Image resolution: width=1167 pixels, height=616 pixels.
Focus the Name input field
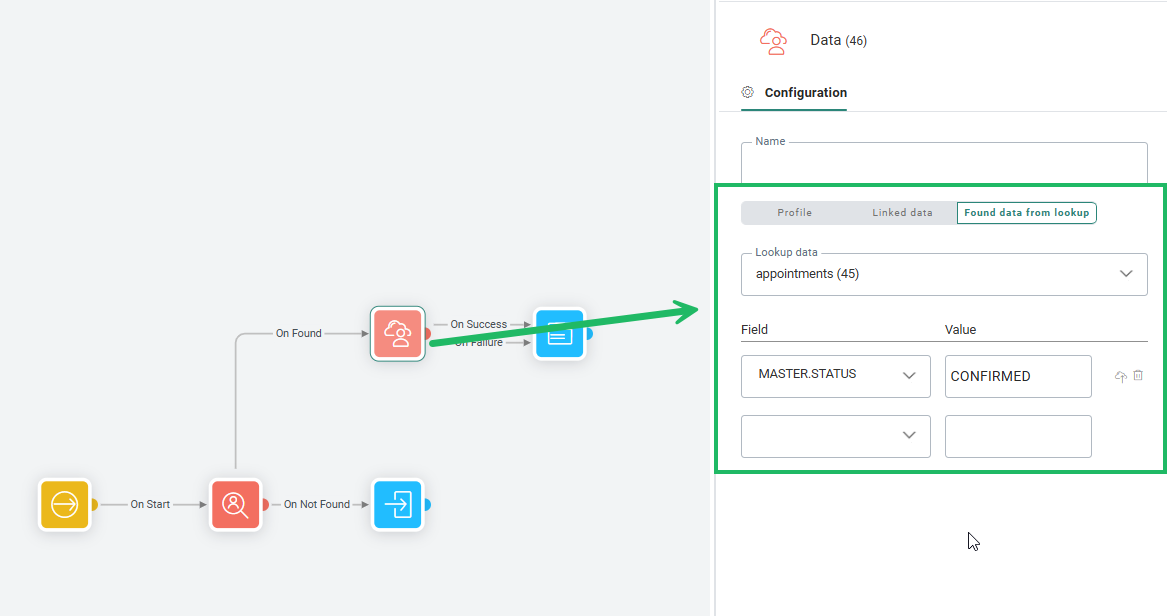[x=943, y=162]
